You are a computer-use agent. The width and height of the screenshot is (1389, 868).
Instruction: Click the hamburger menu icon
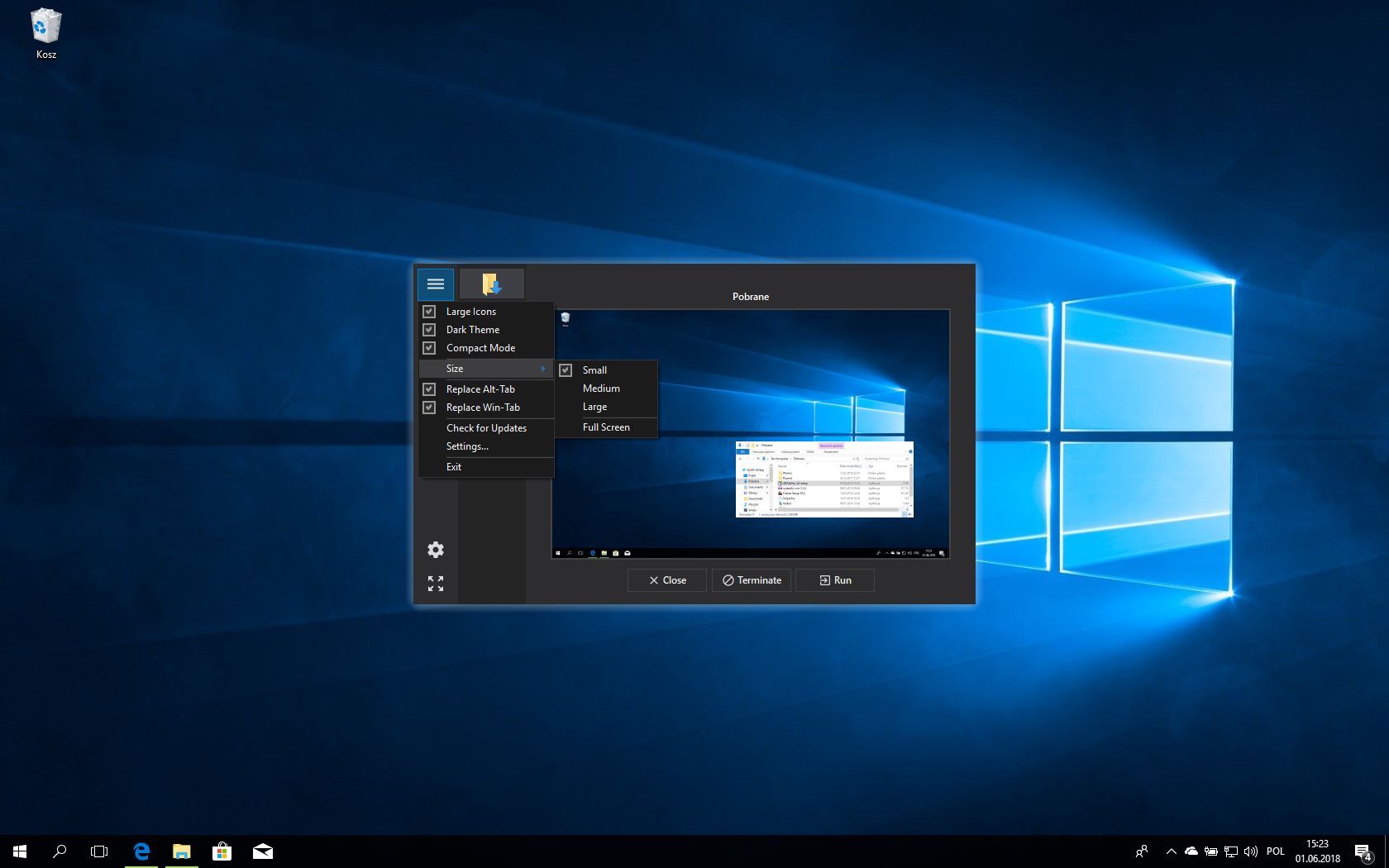tap(436, 284)
